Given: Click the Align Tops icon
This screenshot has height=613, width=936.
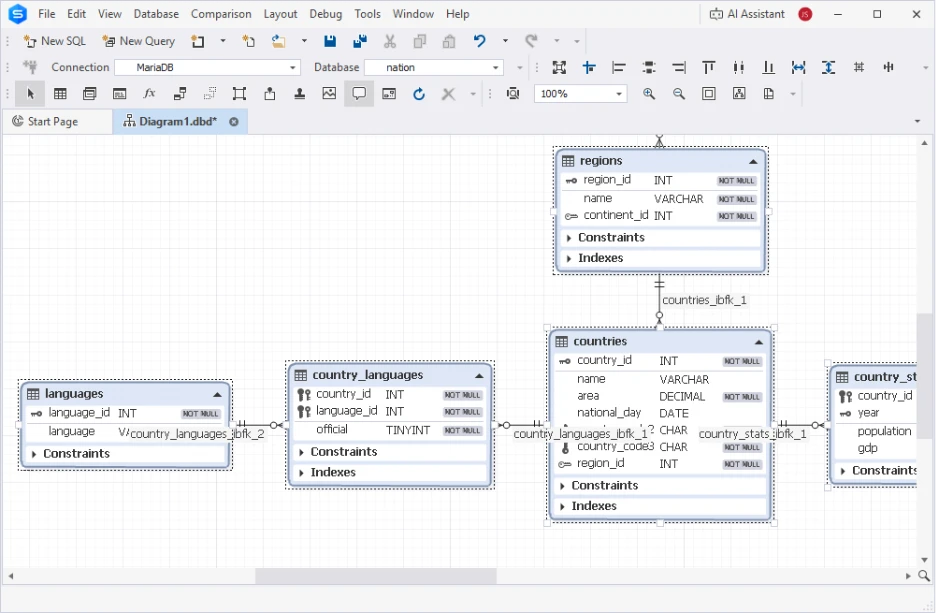Looking at the screenshot, I should pyautogui.click(x=709, y=67).
